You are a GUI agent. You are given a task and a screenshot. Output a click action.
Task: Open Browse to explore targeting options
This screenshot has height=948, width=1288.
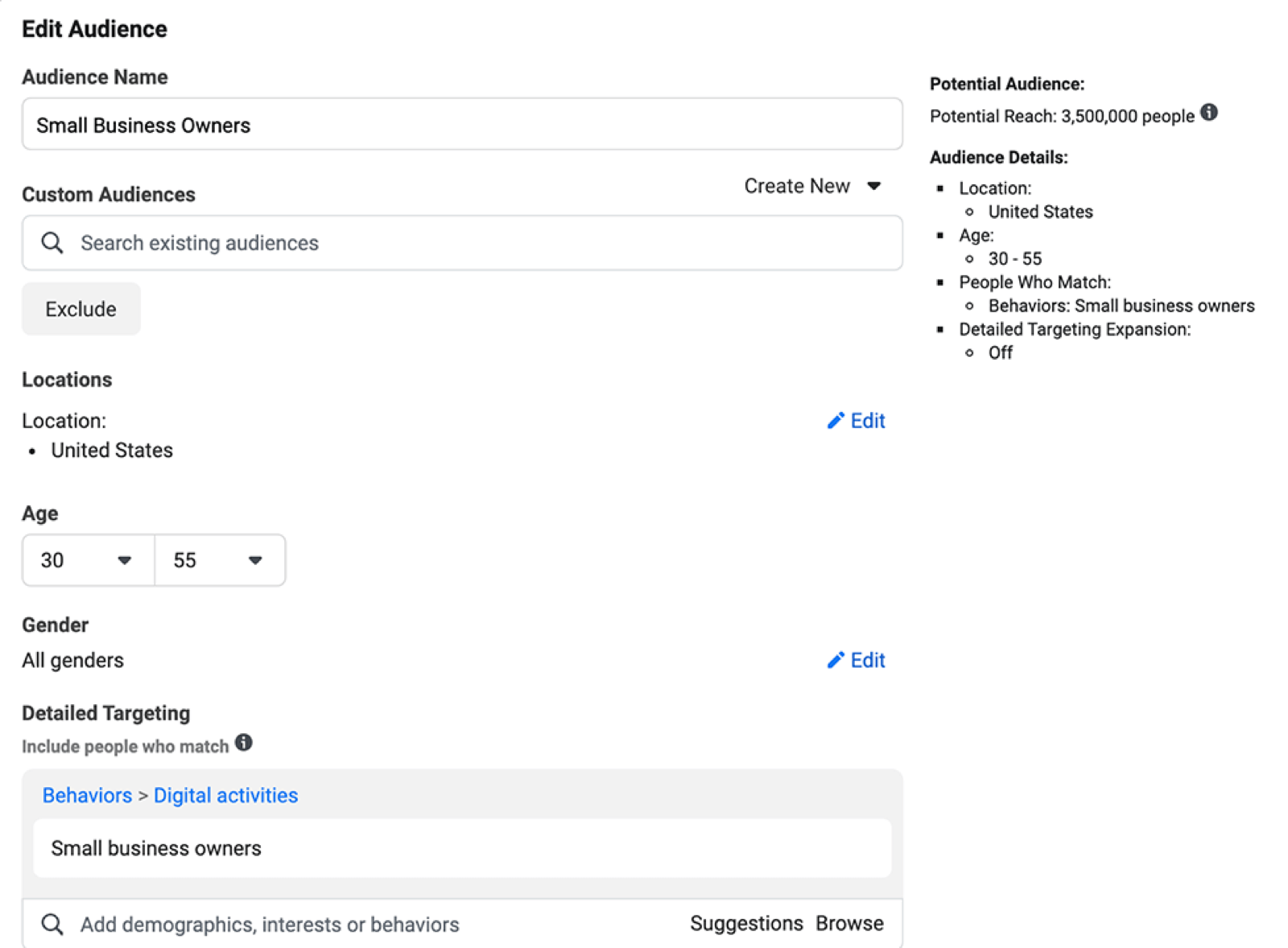pos(849,923)
